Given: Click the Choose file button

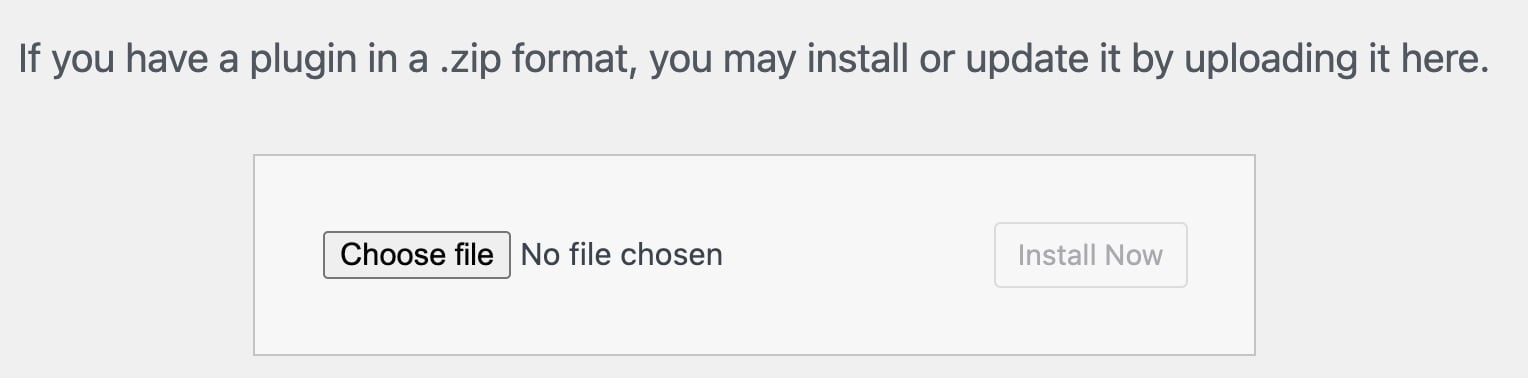Looking at the screenshot, I should pyautogui.click(x=416, y=255).
